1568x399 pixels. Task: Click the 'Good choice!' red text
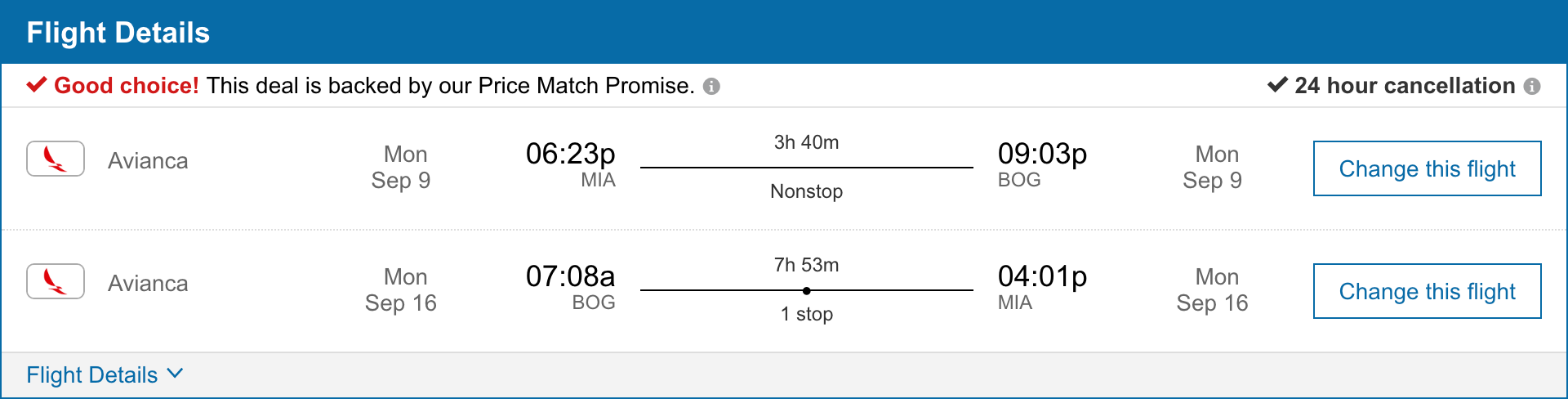[127, 86]
